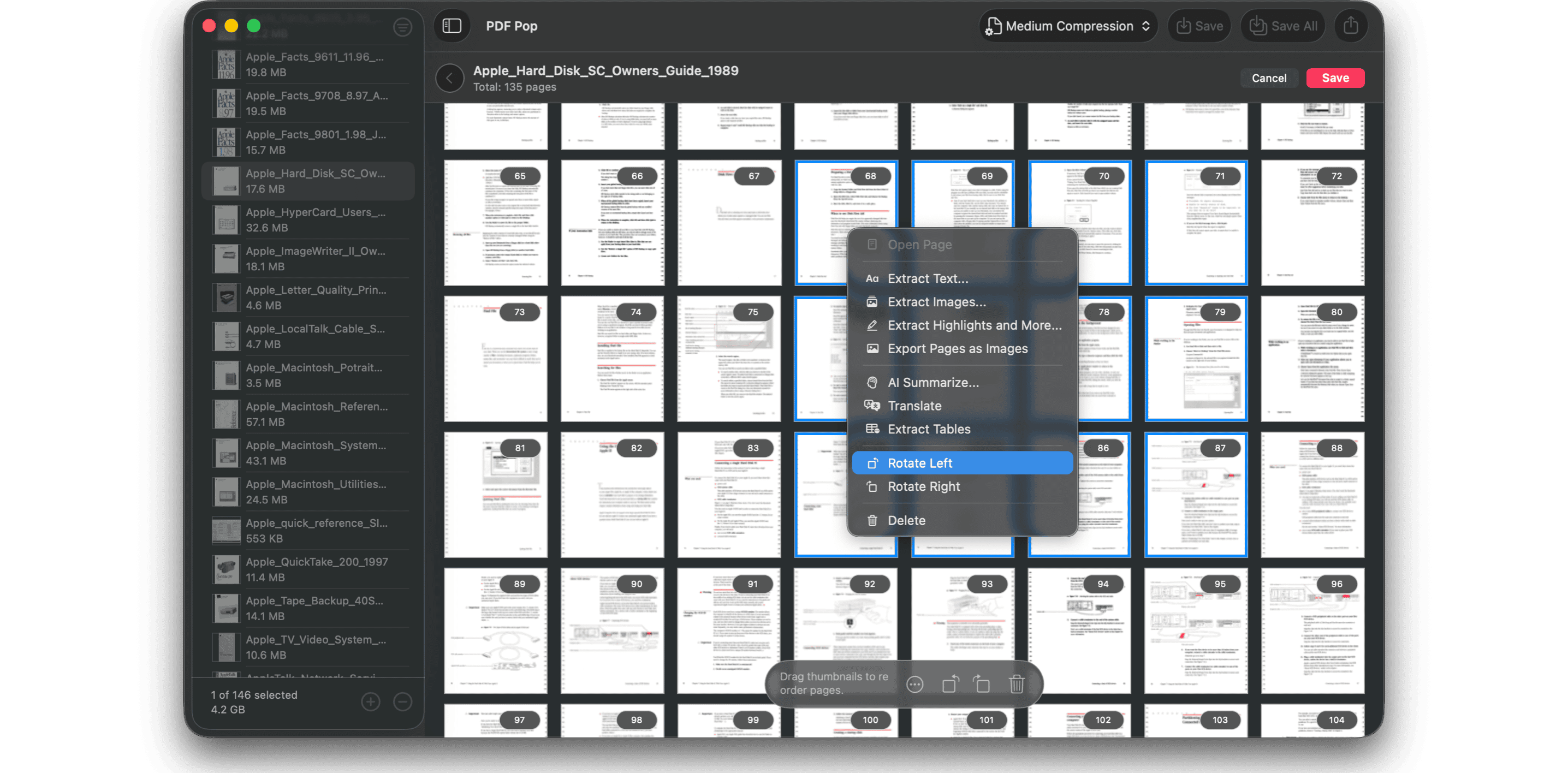Click the add file plus icon in the sidebar
1568x773 pixels.
coord(370,702)
